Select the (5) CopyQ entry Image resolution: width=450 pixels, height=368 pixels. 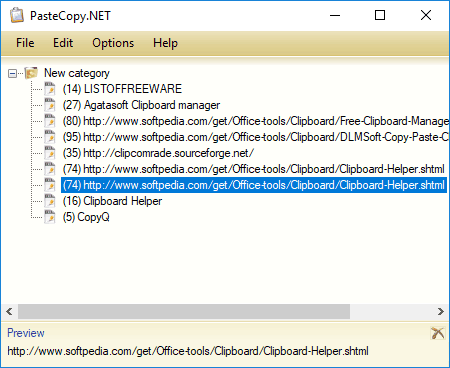86,217
